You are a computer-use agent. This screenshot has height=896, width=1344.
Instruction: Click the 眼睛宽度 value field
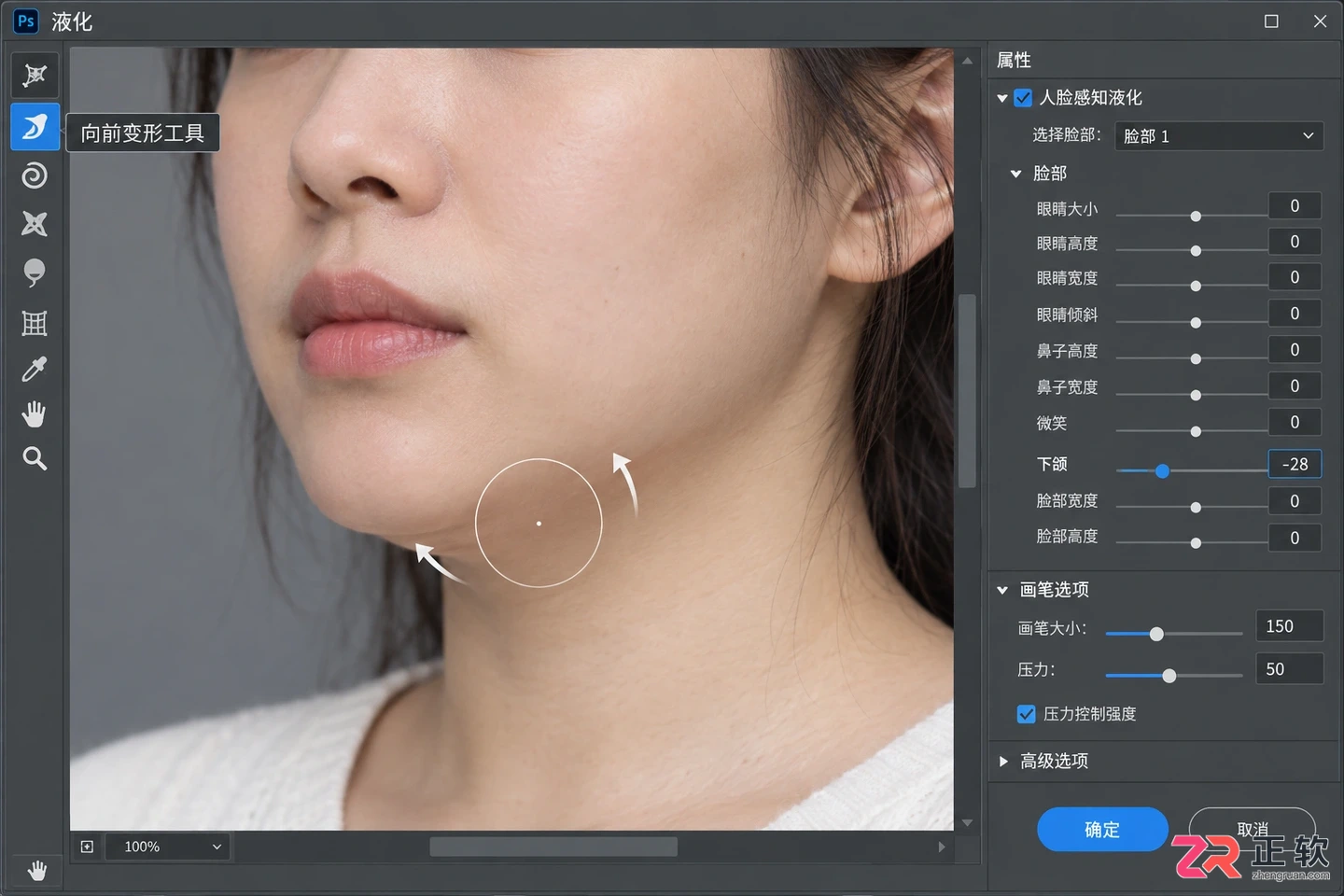(x=1295, y=277)
